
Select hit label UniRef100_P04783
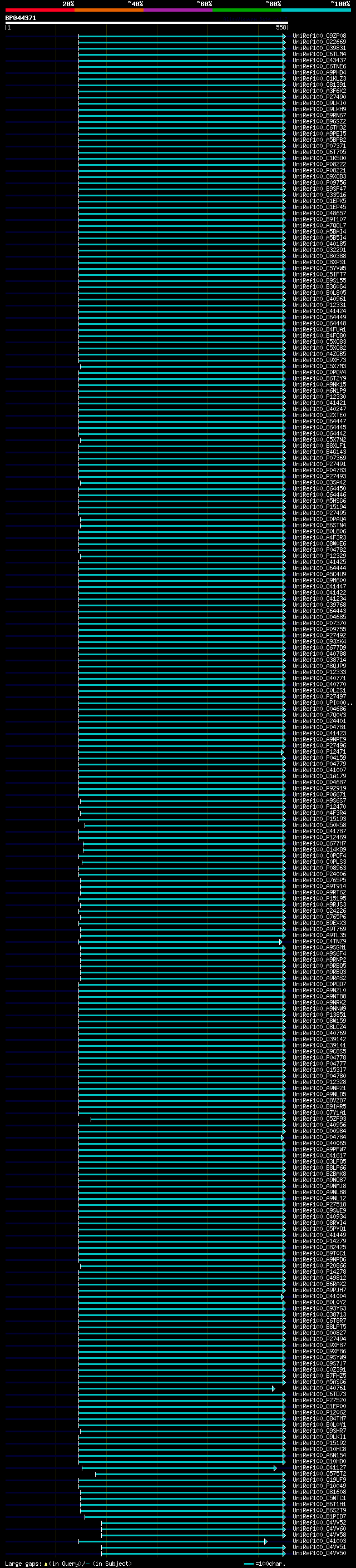click(x=319, y=470)
